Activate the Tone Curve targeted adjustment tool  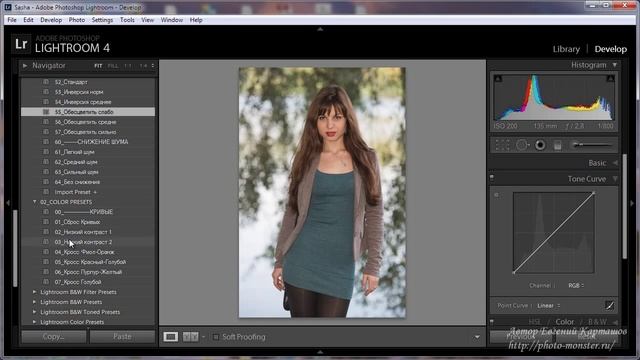[x=497, y=195]
